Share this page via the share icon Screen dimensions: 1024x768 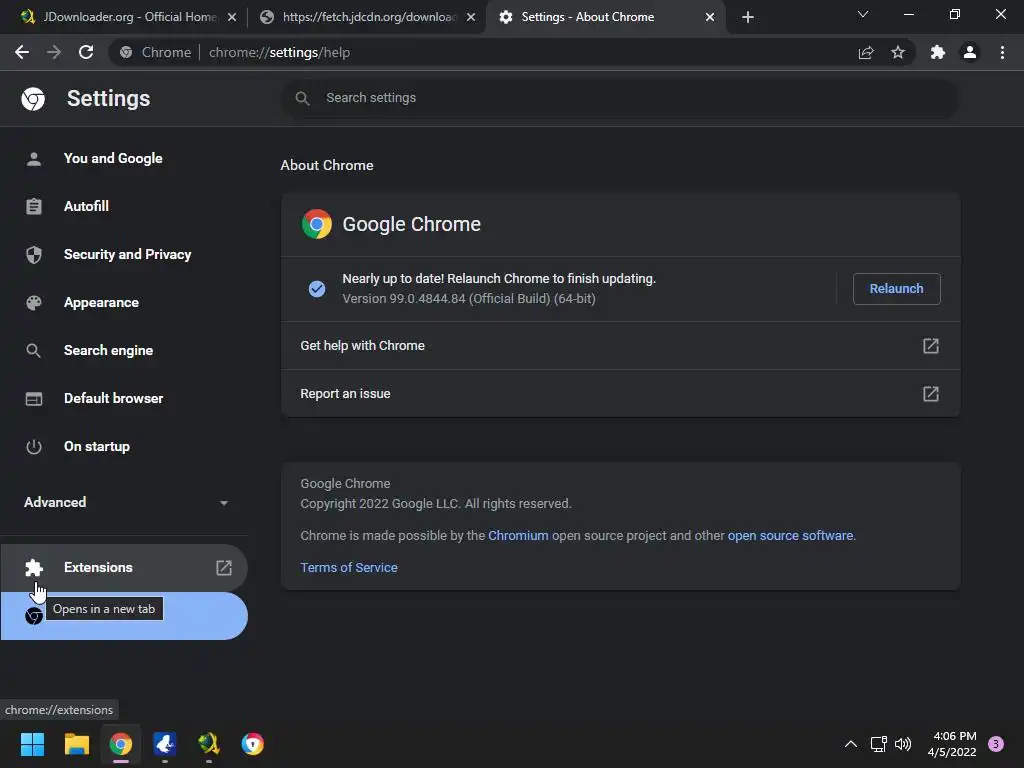point(866,52)
